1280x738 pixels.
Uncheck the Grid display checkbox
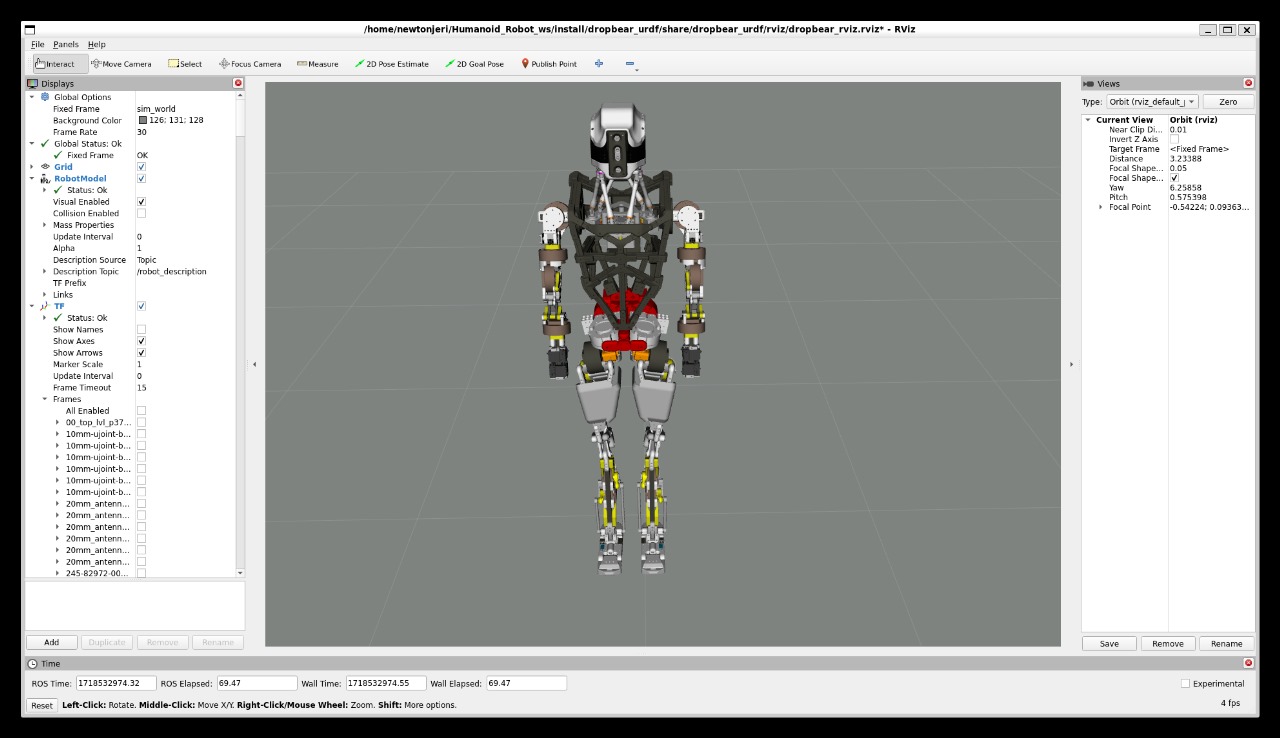click(x=141, y=167)
